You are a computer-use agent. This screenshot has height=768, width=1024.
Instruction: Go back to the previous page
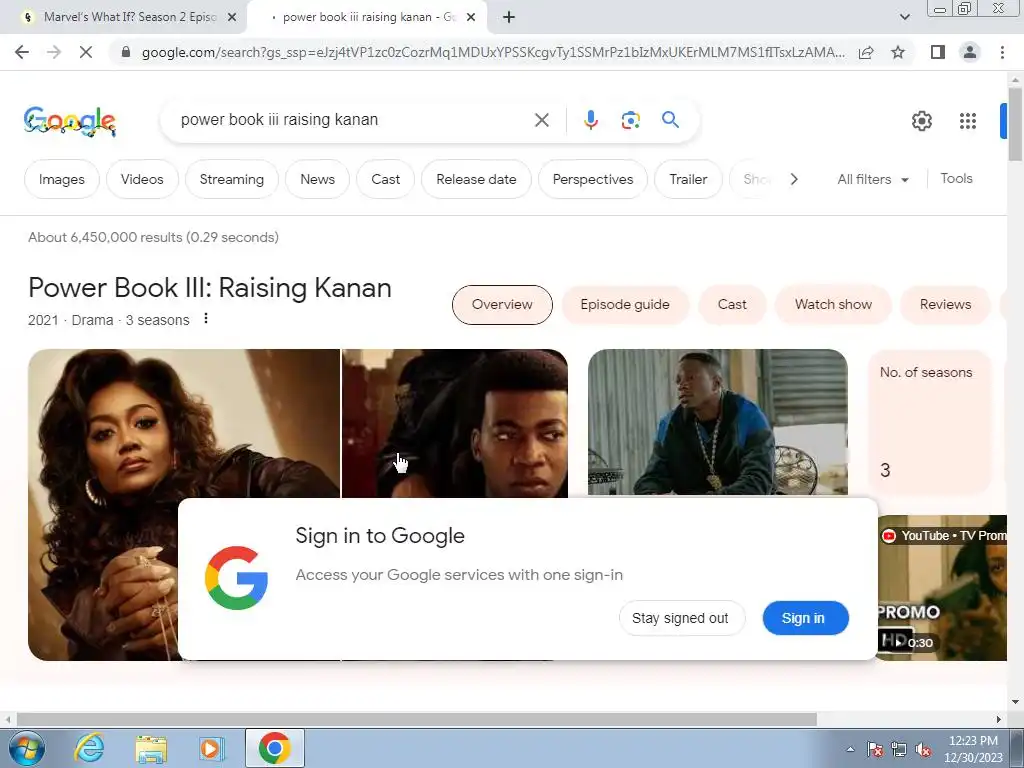[22, 52]
